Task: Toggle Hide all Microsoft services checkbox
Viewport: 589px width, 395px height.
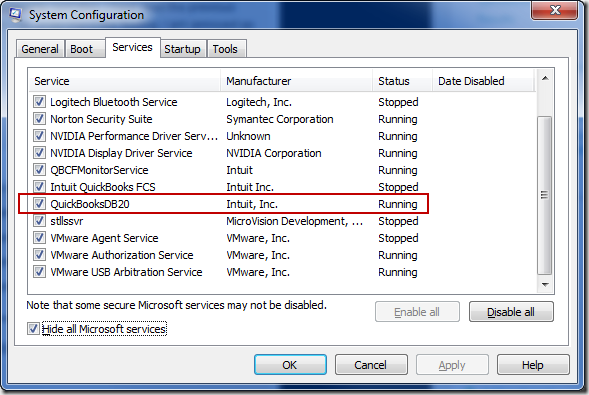Action: point(33,329)
